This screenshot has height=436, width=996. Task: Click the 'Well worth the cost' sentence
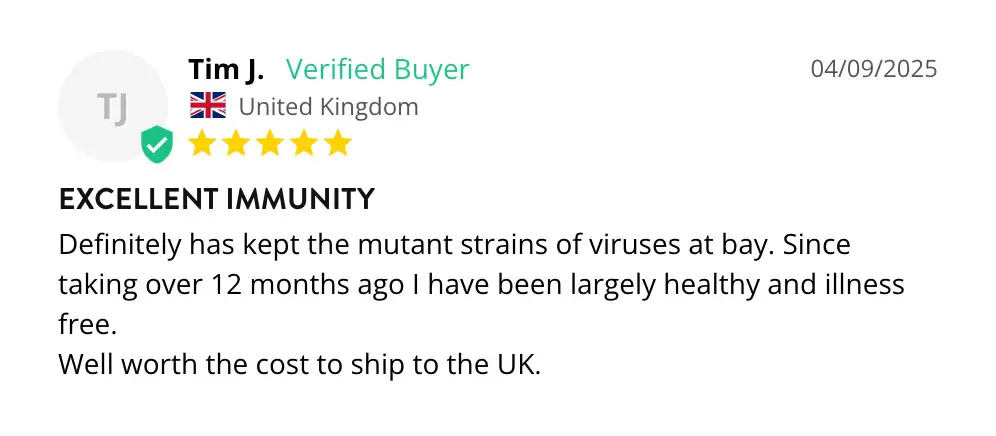click(299, 364)
